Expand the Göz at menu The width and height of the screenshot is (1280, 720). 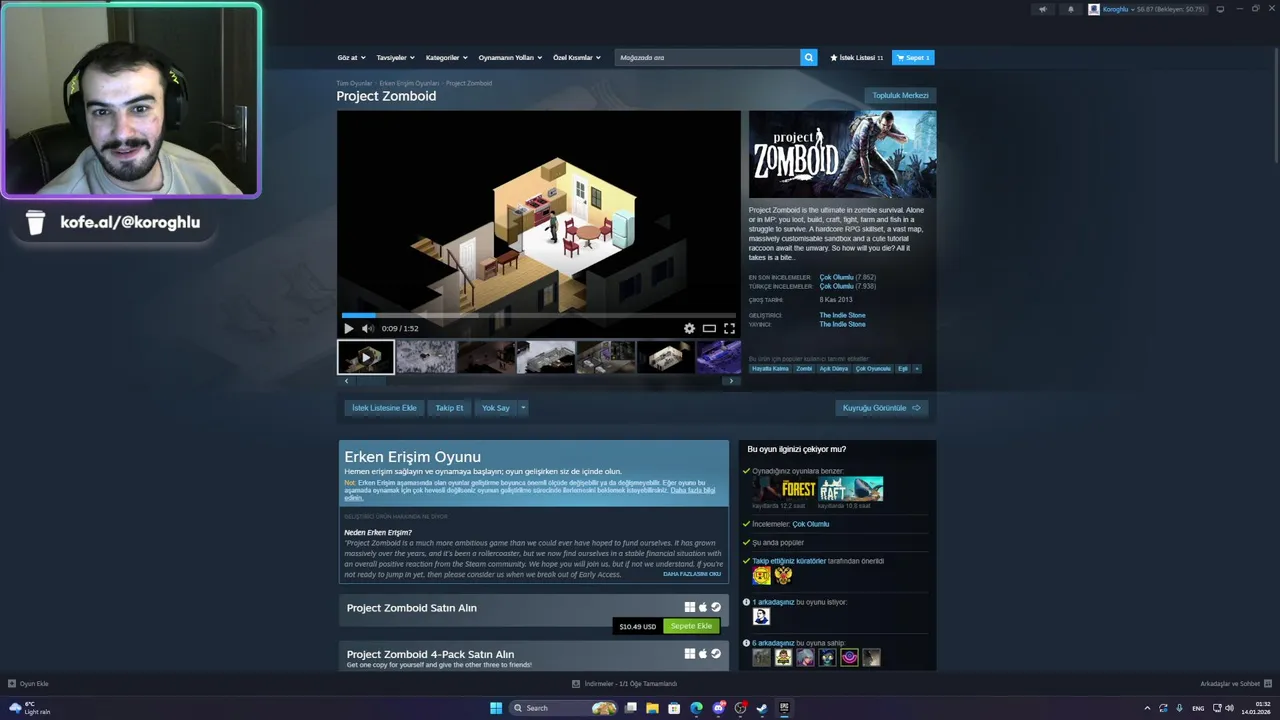pos(351,58)
